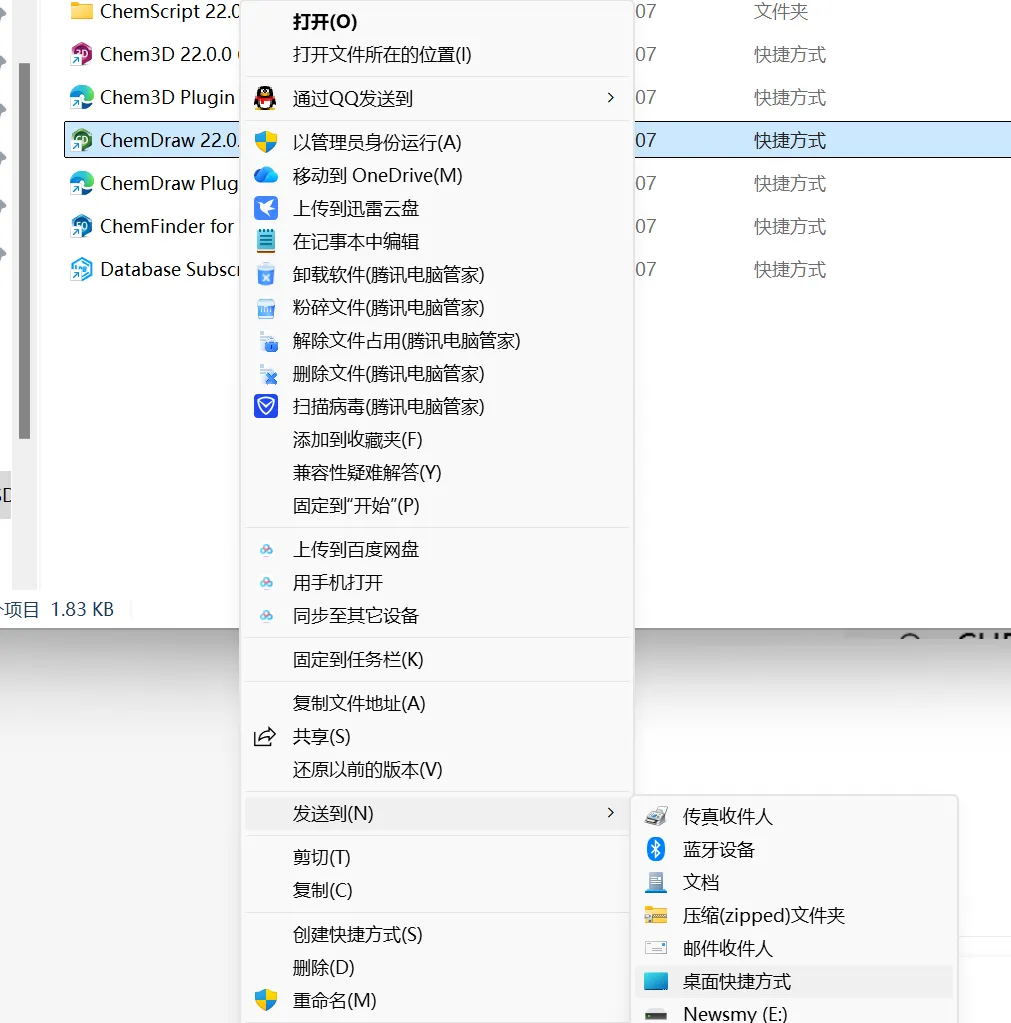1011x1023 pixels.
Task: Click the zipped folder icon
Action: pos(656,915)
